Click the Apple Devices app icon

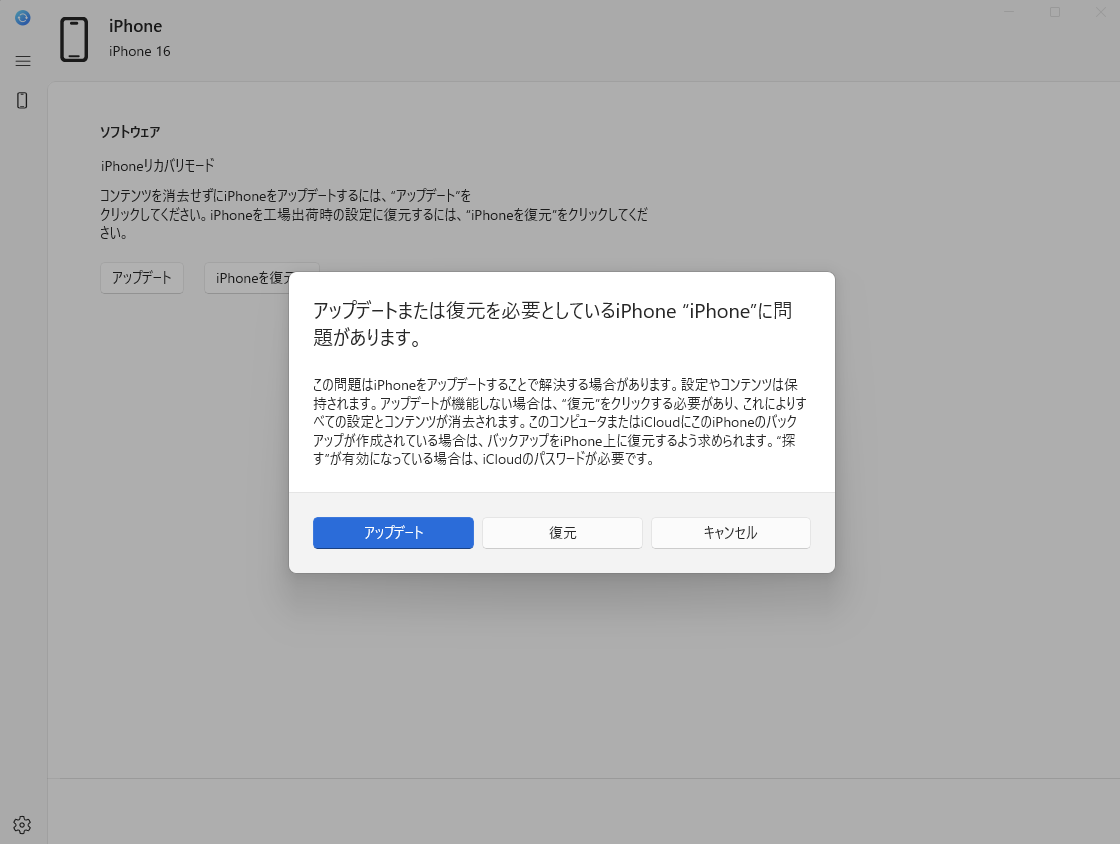pos(22,18)
